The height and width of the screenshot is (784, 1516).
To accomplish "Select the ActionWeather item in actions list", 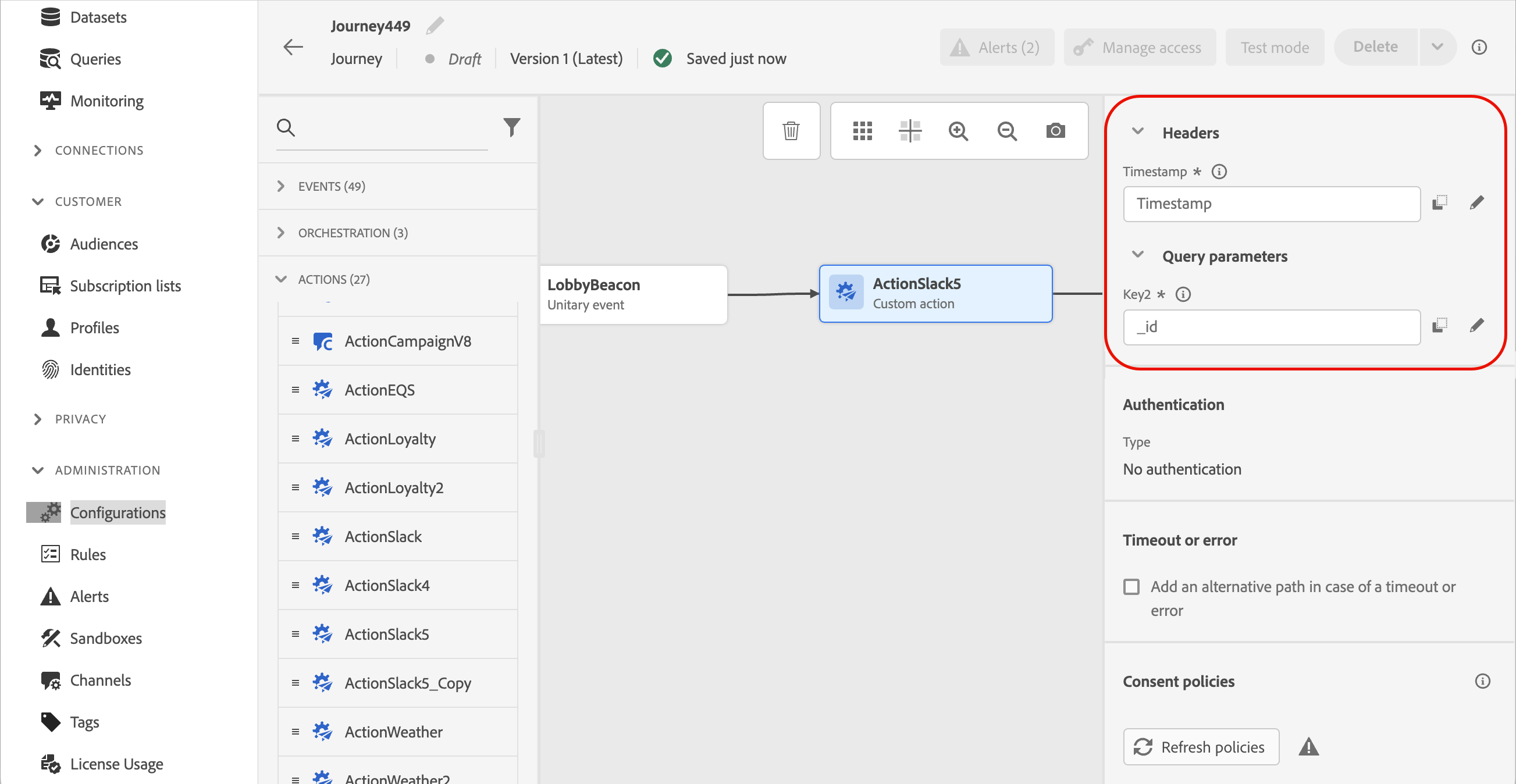I will click(393, 732).
